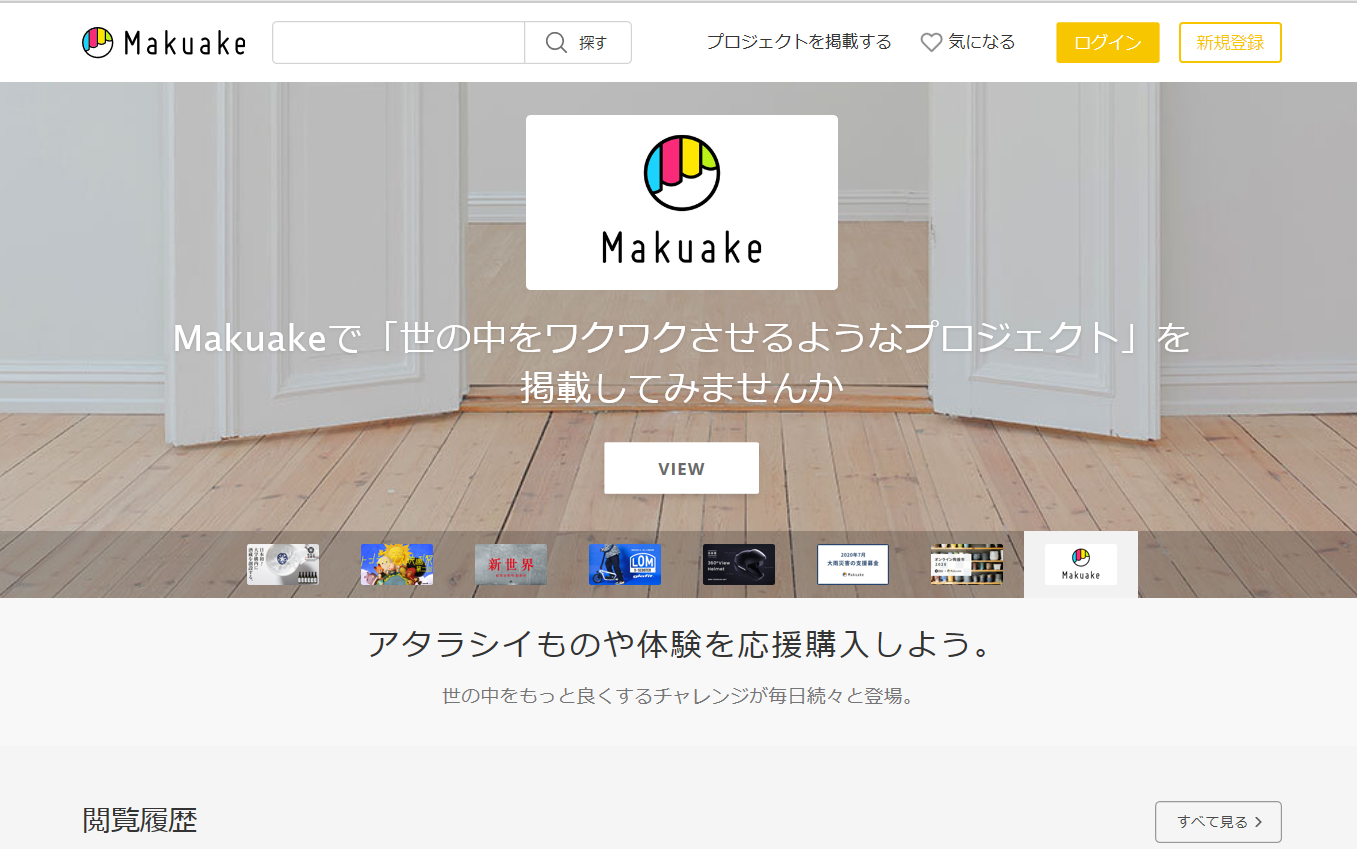Image resolution: width=1357 pixels, height=849 pixels.
Task: Select the 大雨災害の支援募金 carousel thumbnail
Action: [853, 565]
